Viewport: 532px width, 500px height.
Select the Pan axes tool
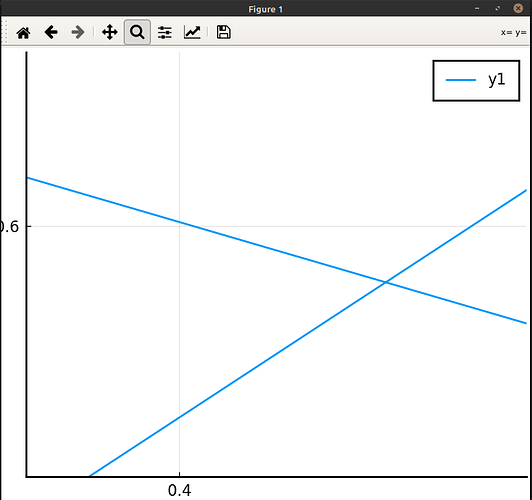coord(110,32)
